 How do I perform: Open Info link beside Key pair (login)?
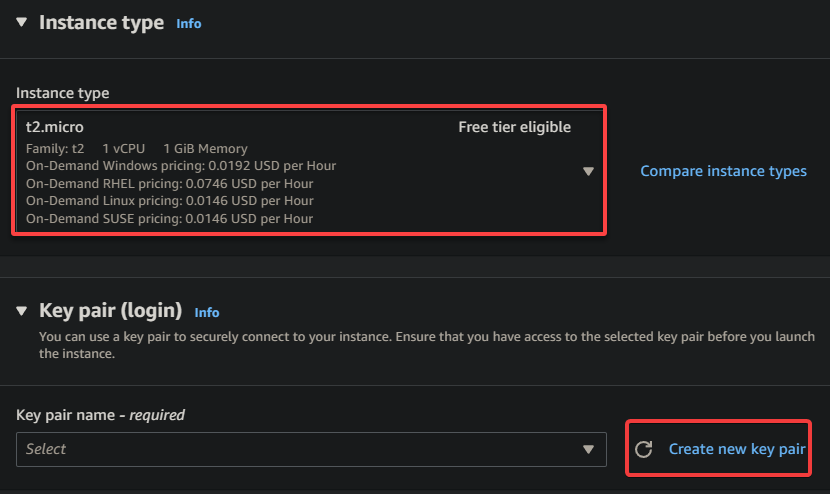(206, 312)
